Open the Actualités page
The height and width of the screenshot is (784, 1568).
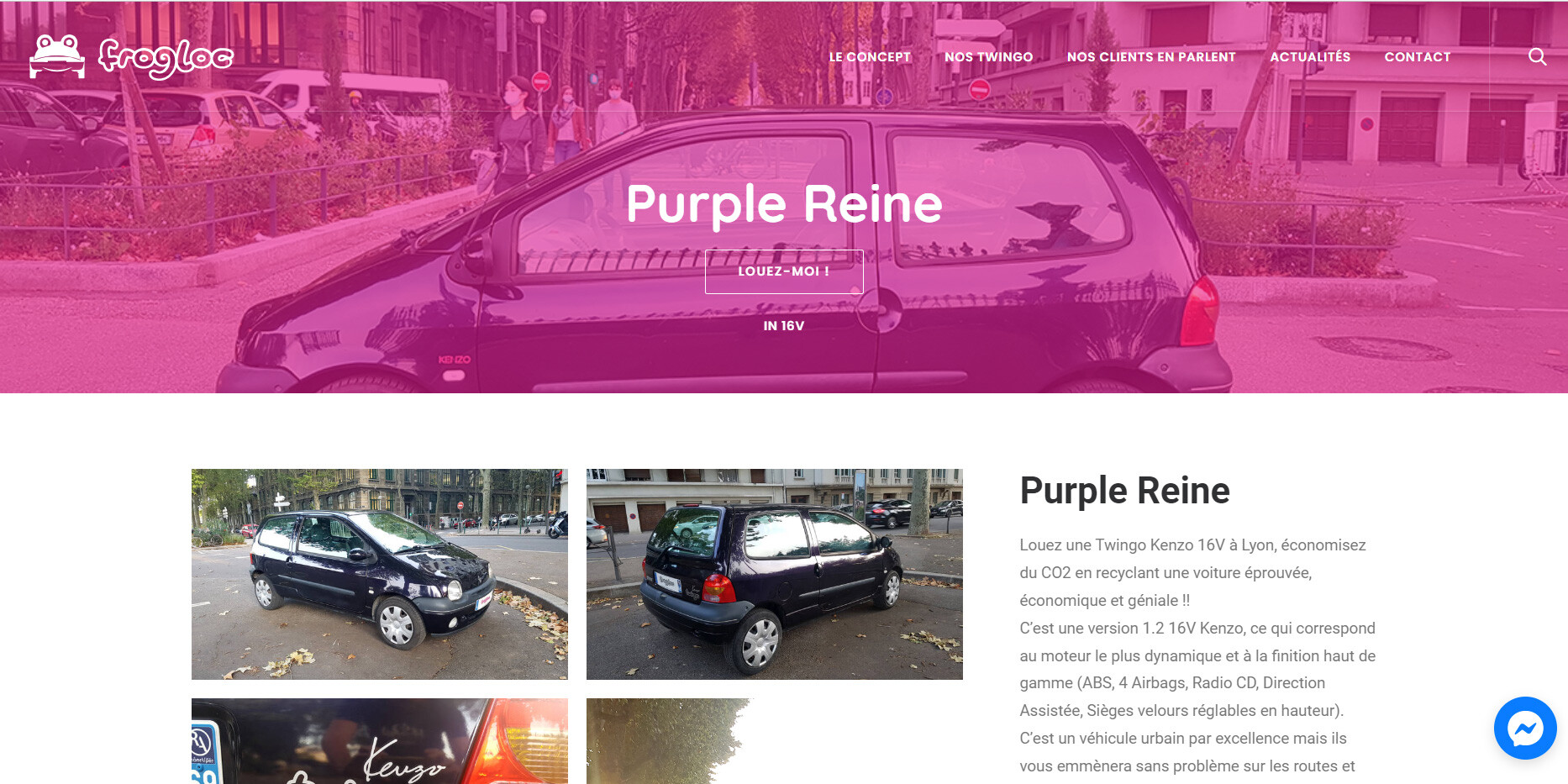[1310, 56]
